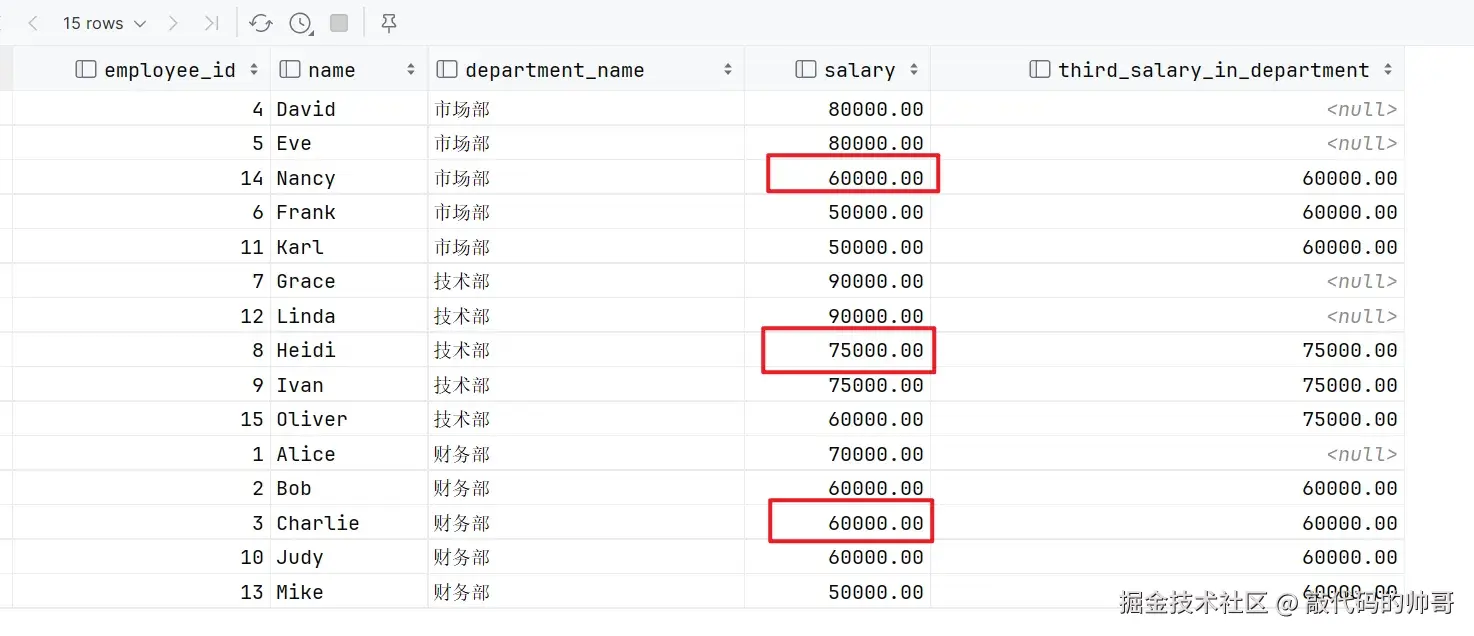Click Mike's salary cell 50000.00
The width and height of the screenshot is (1474, 636).
[x=837, y=592]
